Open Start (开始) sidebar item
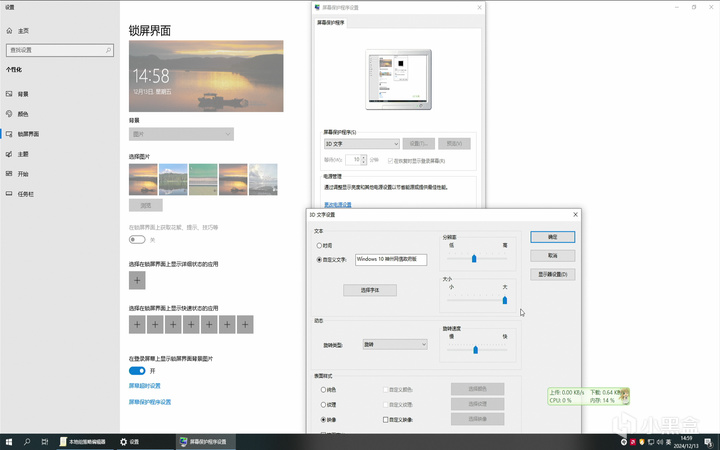 (18, 174)
